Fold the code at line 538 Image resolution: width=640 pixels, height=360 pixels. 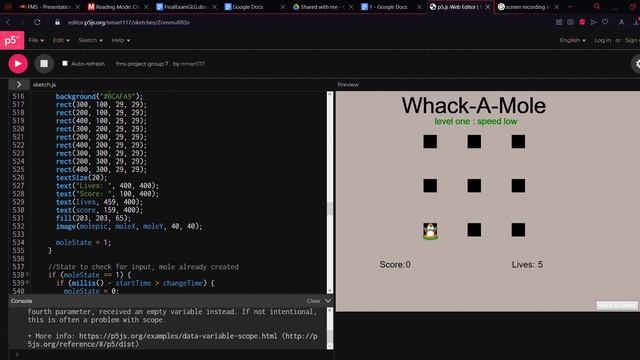pos(27,275)
